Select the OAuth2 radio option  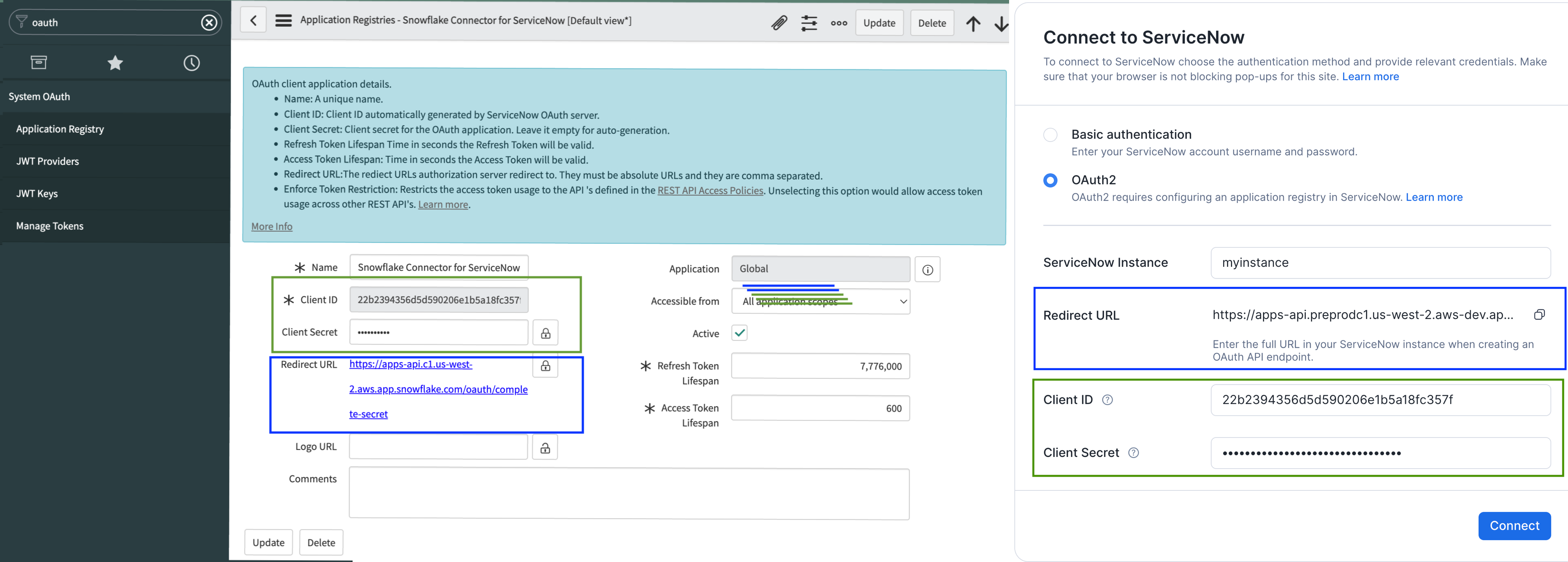point(1050,180)
